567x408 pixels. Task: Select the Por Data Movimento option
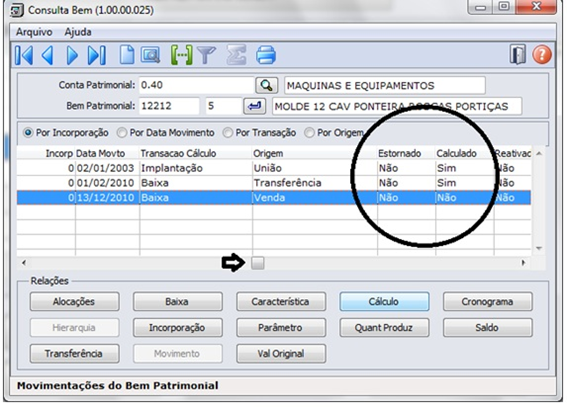point(166,133)
